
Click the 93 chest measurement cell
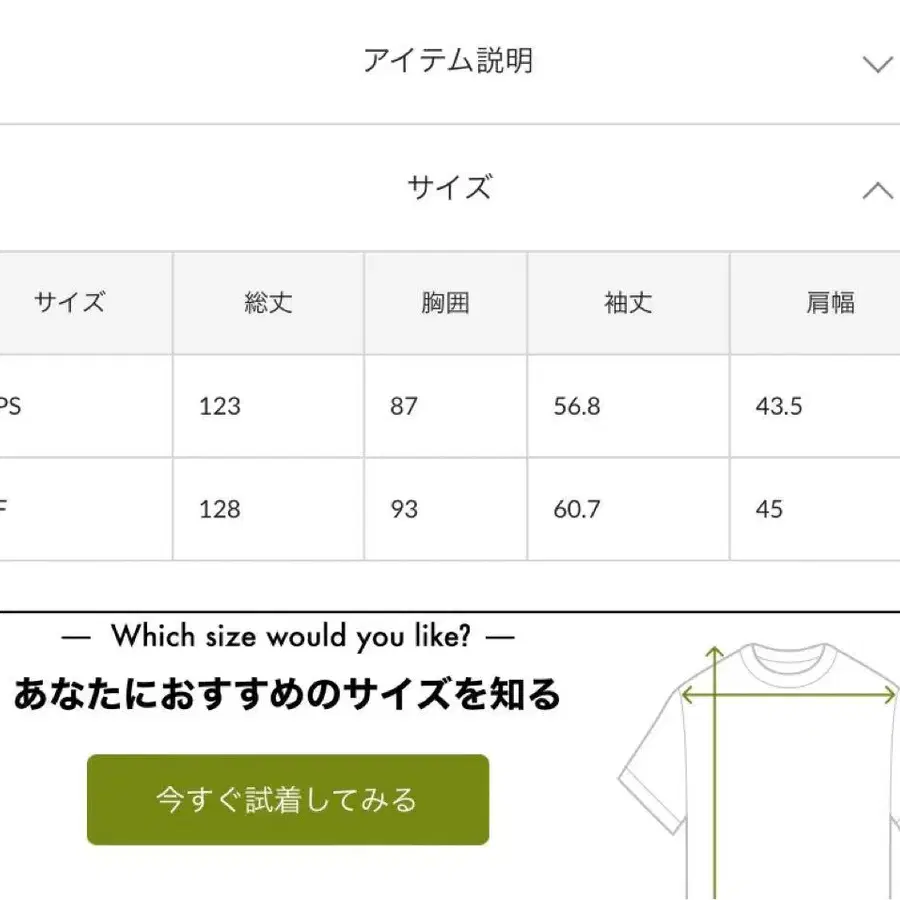[x=404, y=509]
